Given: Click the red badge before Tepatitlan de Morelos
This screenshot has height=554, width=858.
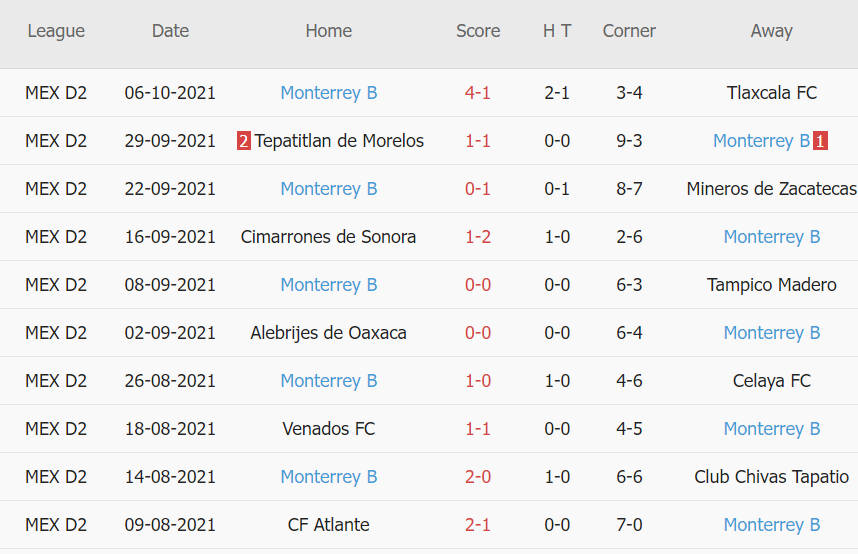Looking at the screenshot, I should point(243,141).
